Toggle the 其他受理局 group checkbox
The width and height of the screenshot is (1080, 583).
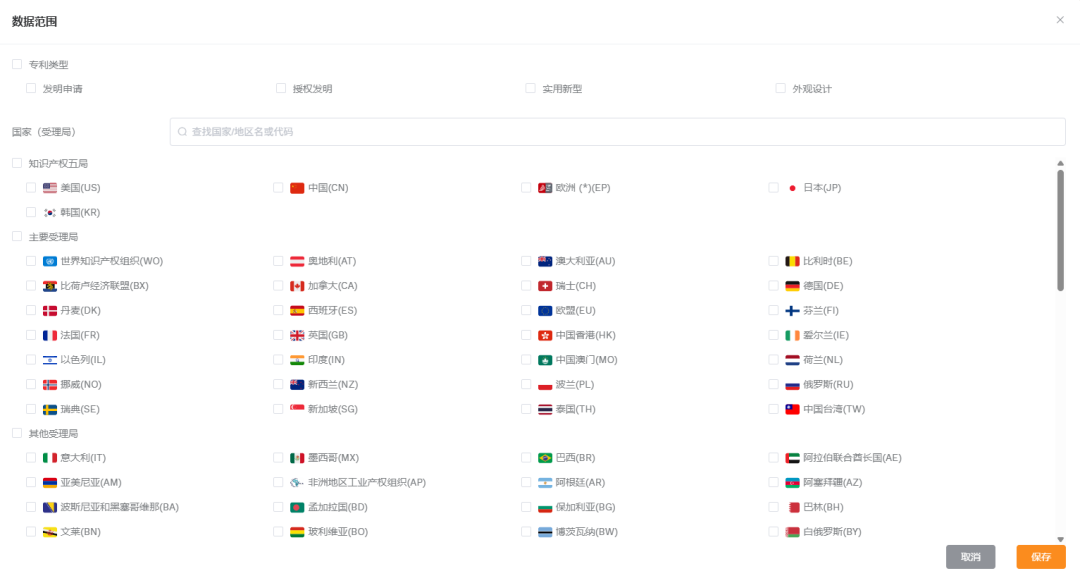tap(17, 433)
